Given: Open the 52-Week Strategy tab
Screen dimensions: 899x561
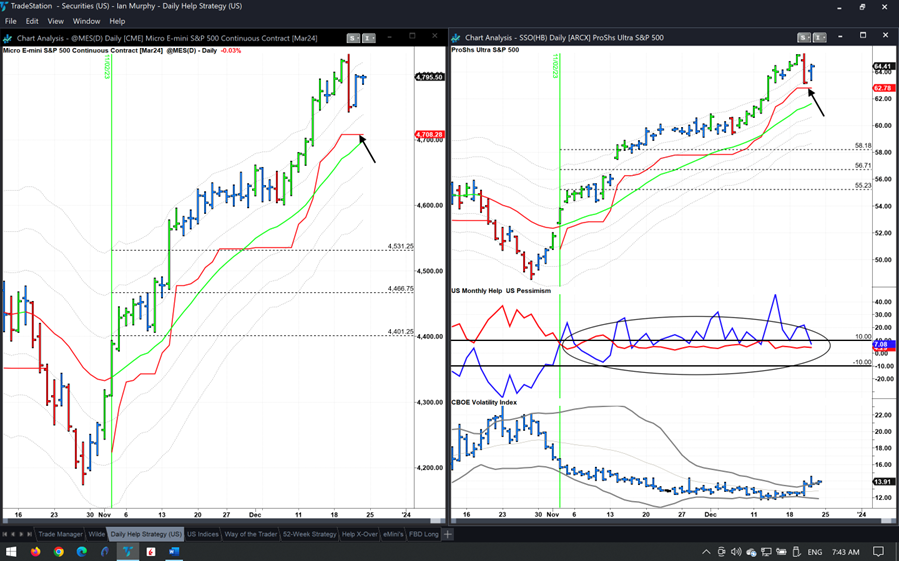Looking at the screenshot, I should click(x=310, y=534).
